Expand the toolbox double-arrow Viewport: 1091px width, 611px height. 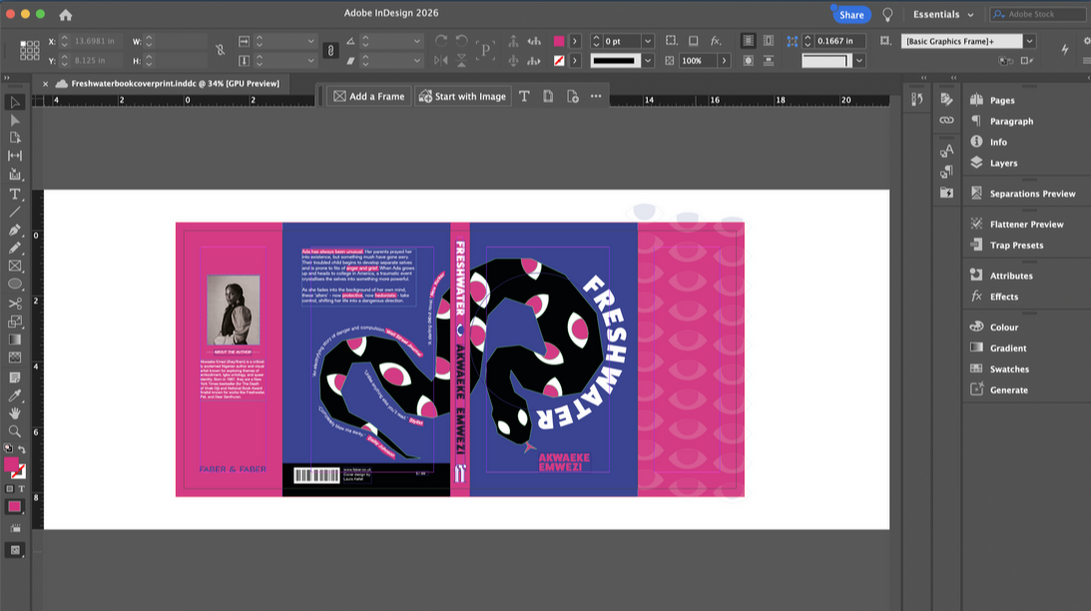(7, 78)
